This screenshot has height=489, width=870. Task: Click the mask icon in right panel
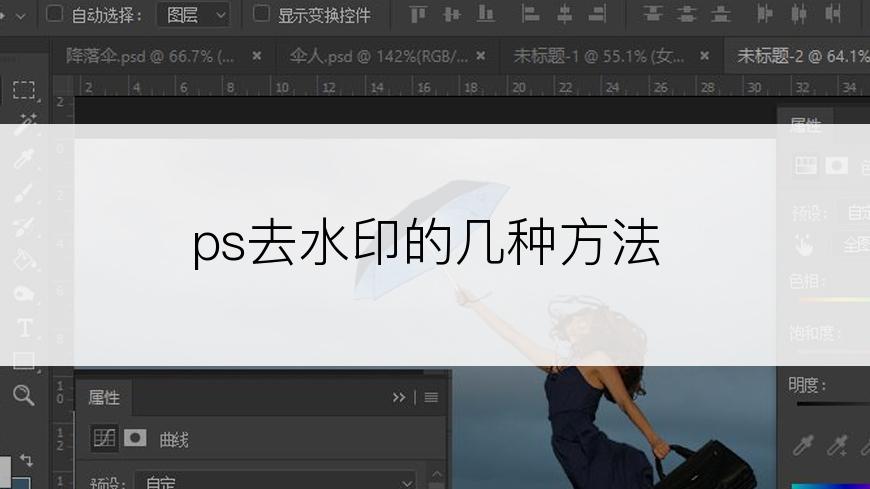point(836,165)
